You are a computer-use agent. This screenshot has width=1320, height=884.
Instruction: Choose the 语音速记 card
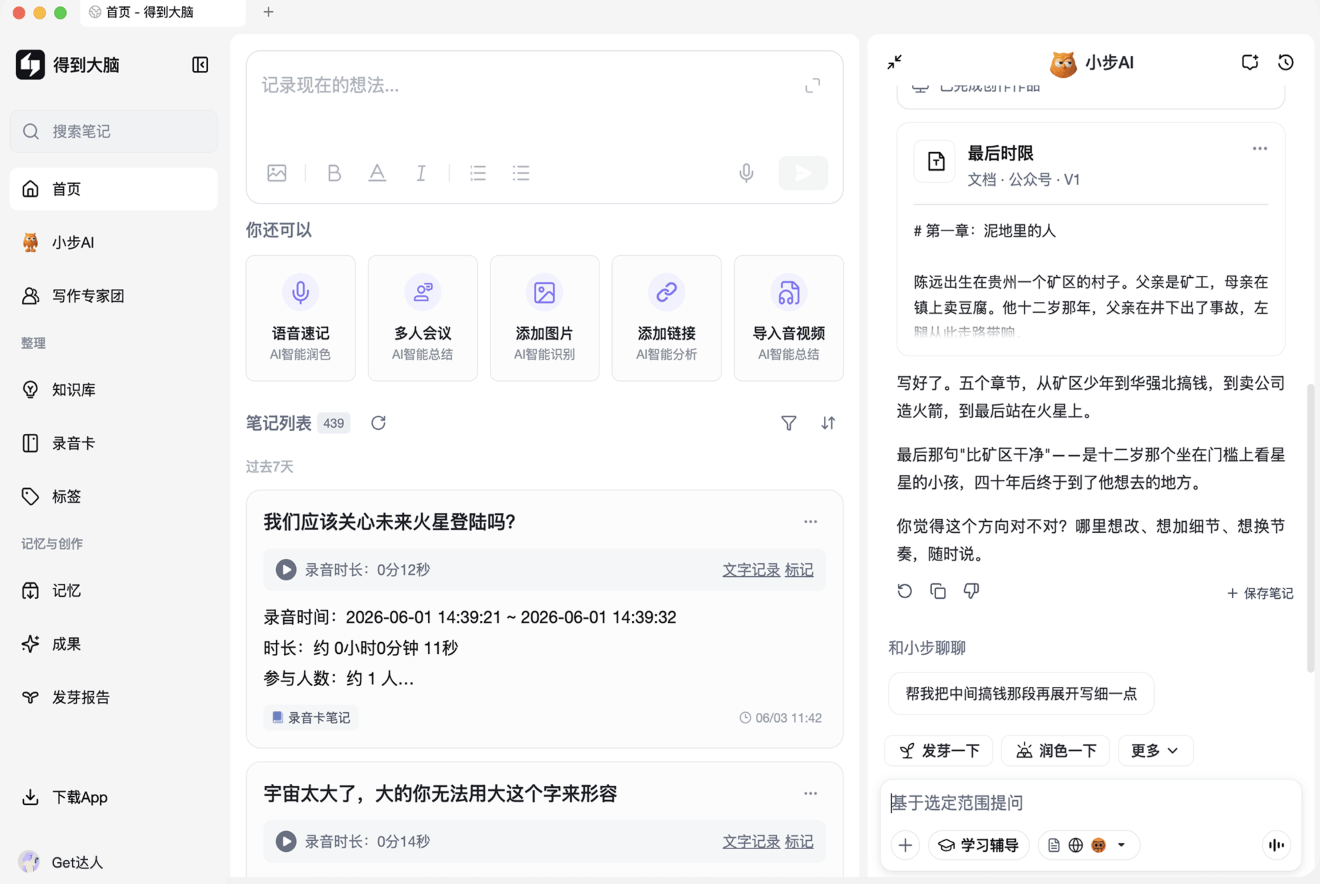(x=301, y=318)
